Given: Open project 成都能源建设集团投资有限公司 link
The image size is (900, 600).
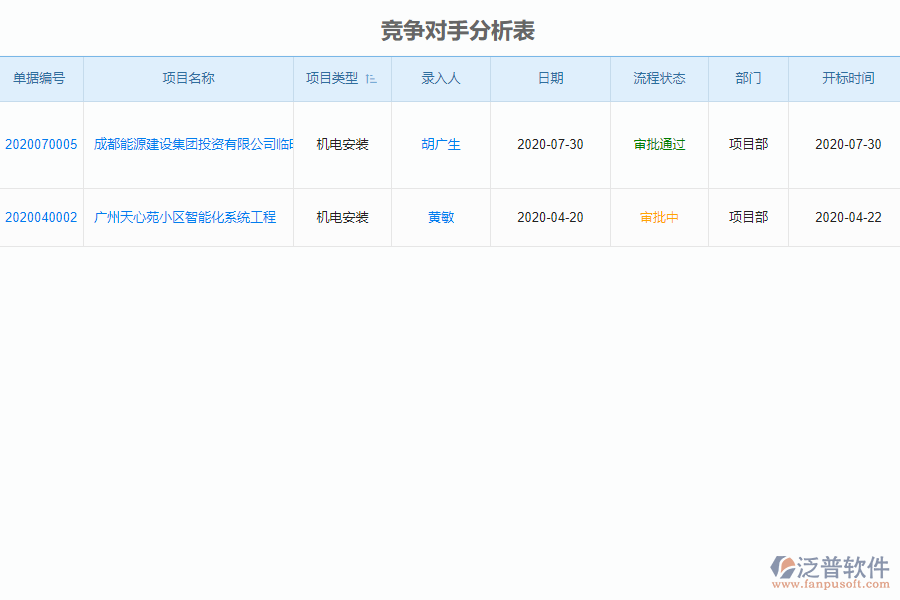Looking at the screenshot, I should (x=188, y=144).
